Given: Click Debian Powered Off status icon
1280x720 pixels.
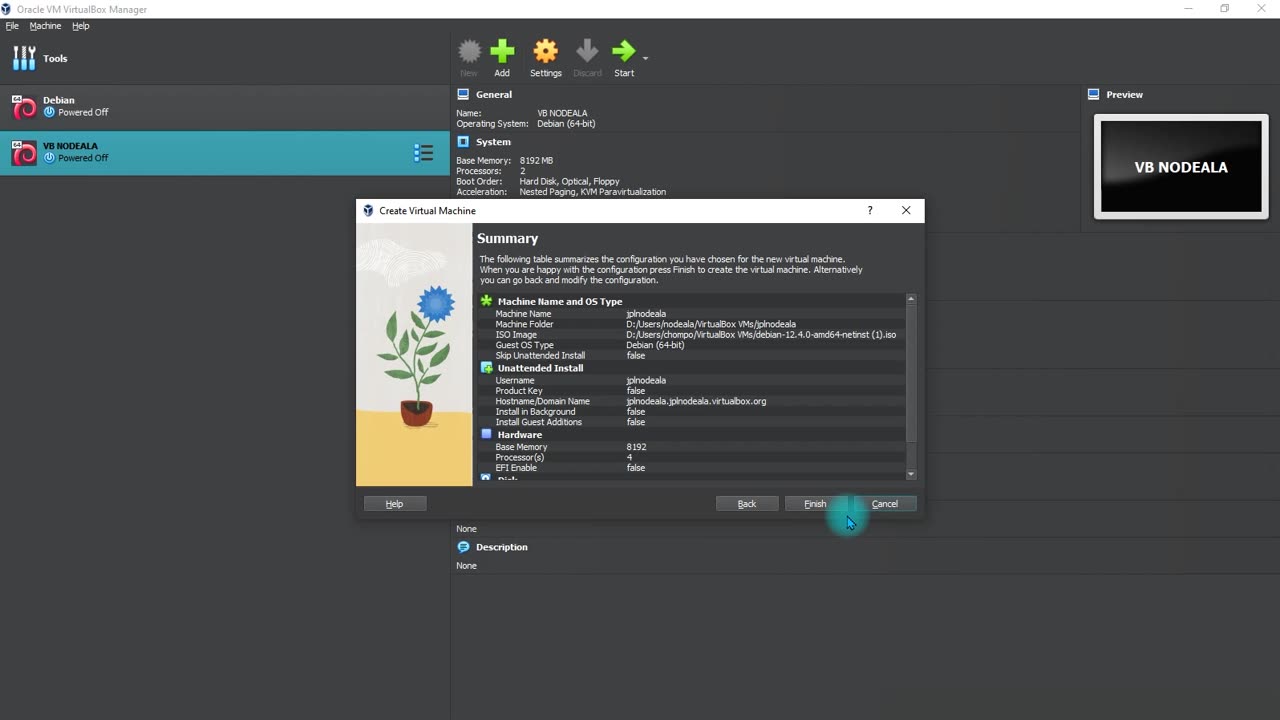Looking at the screenshot, I should click(49, 112).
